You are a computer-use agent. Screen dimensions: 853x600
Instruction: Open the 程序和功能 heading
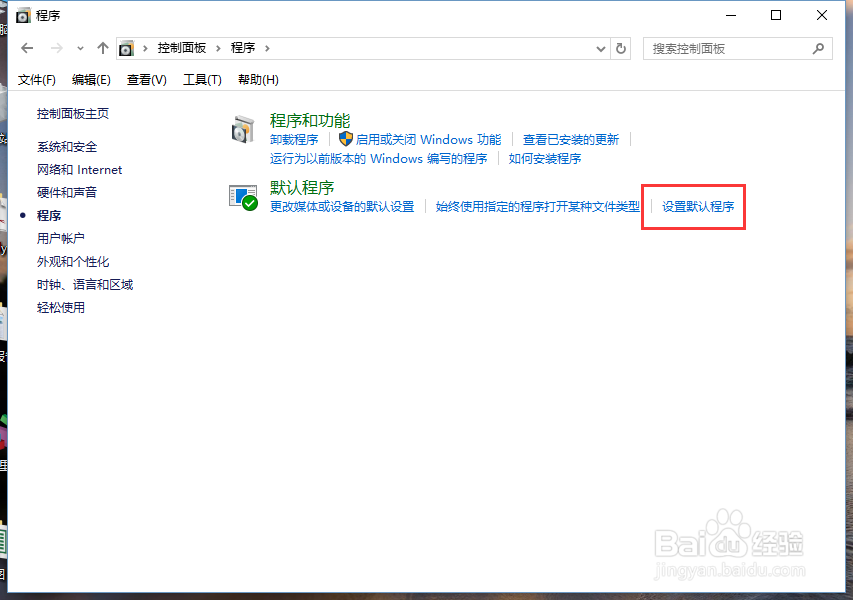click(x=310, y=120)
